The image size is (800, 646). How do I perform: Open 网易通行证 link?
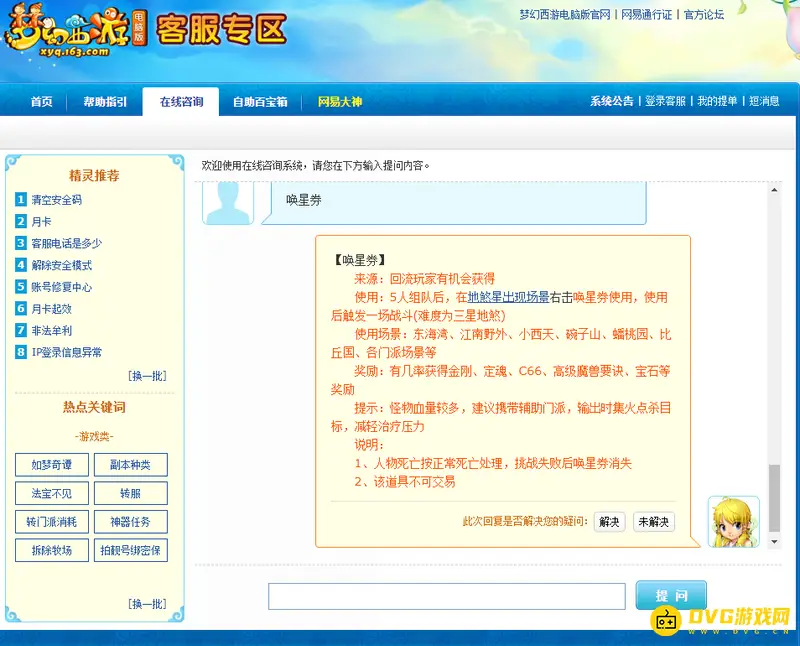(x=646, y=15)
